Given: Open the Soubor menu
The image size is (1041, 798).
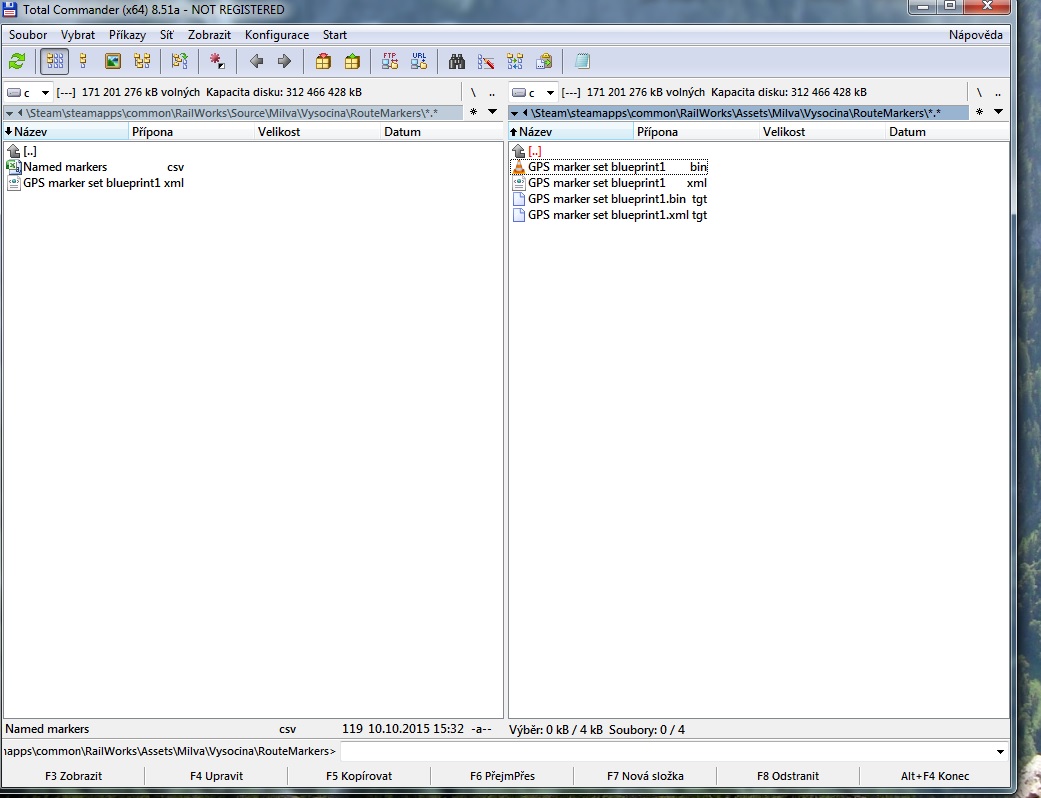Looking at the screenshot, I should point(28,35).
